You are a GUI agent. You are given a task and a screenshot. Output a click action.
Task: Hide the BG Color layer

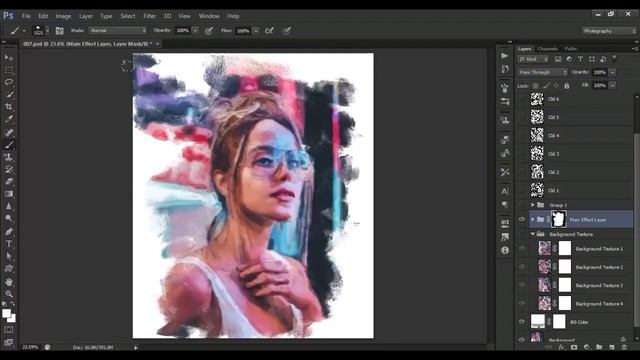(x=522, y=322)
